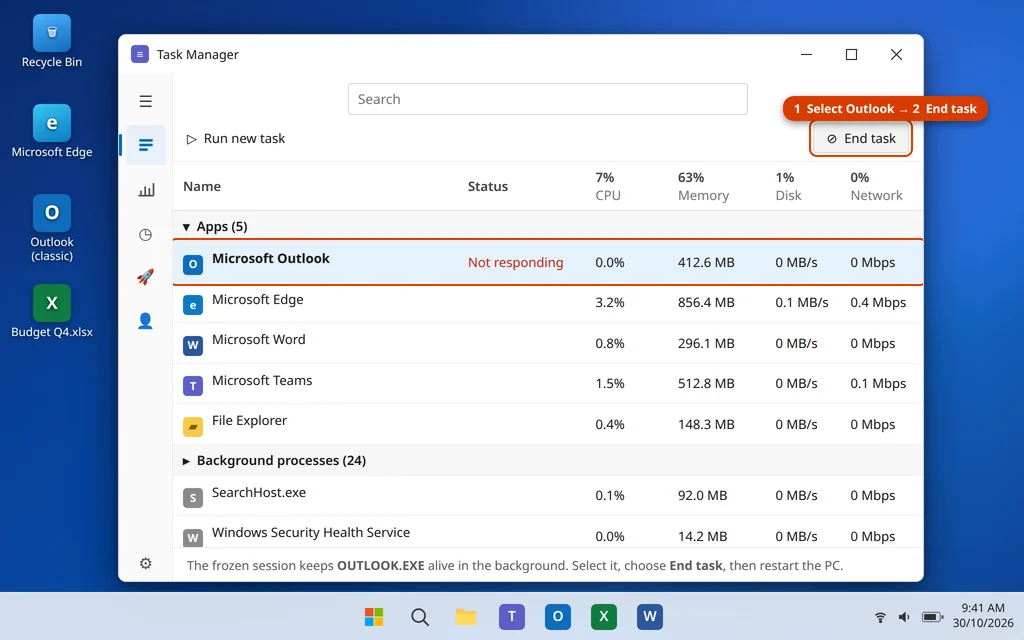Open Word from the taskbar
This screenshot has height=640, width=1024.
click(x=650, y=616)
